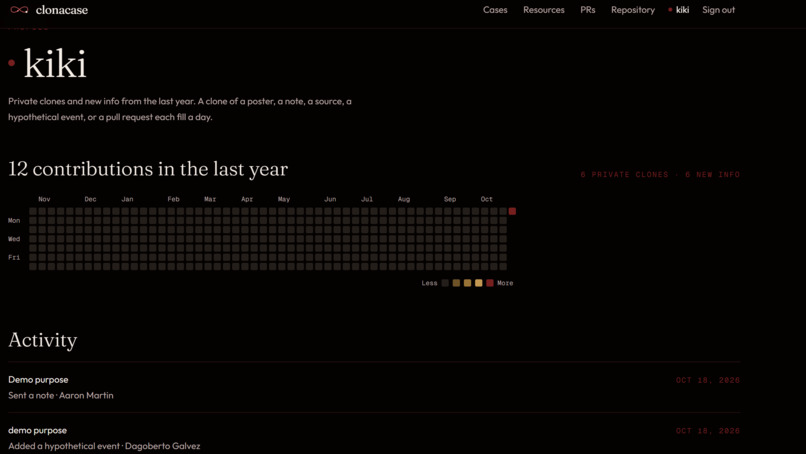
Task: Go to the Resources page
Action: [x=543, y=10]
